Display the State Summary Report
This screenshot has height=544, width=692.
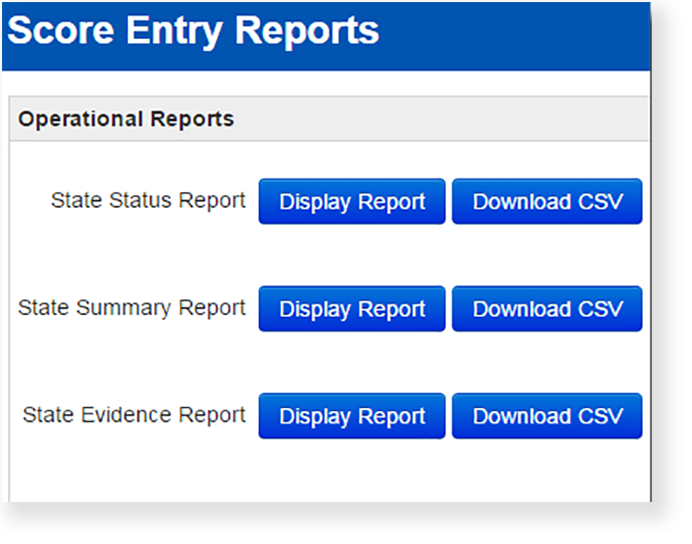(x=352, y=309)
